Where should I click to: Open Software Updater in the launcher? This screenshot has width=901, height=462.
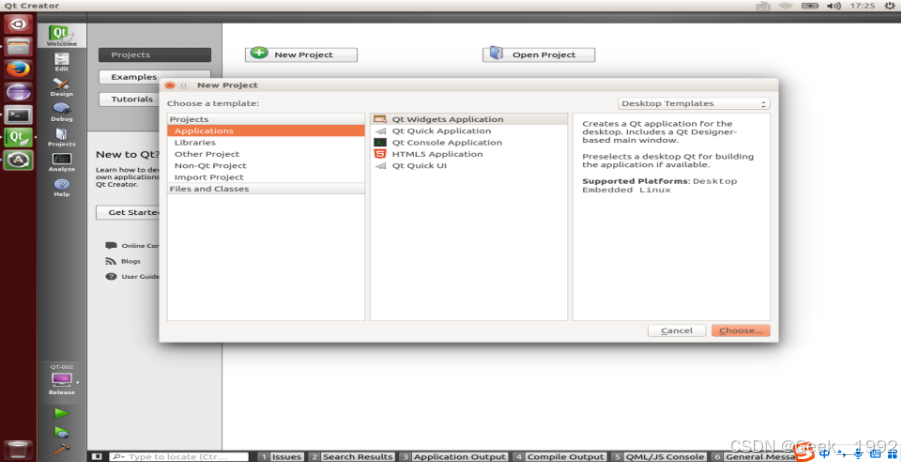18,160
